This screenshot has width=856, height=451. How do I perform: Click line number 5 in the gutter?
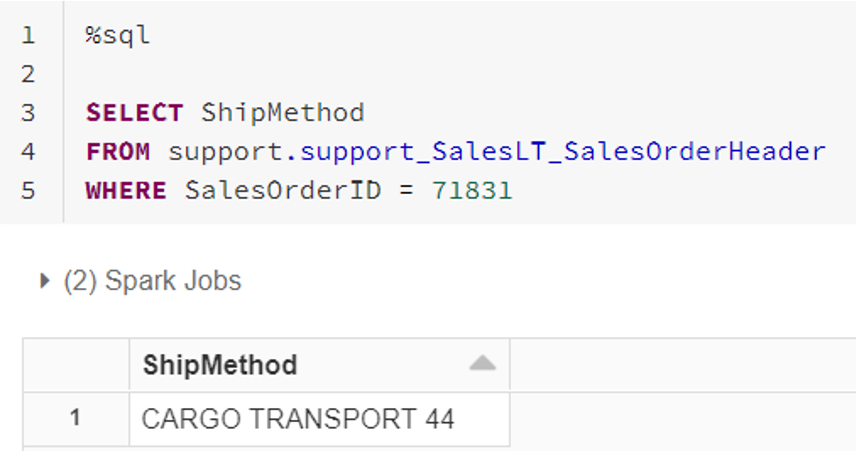point(27,190)
